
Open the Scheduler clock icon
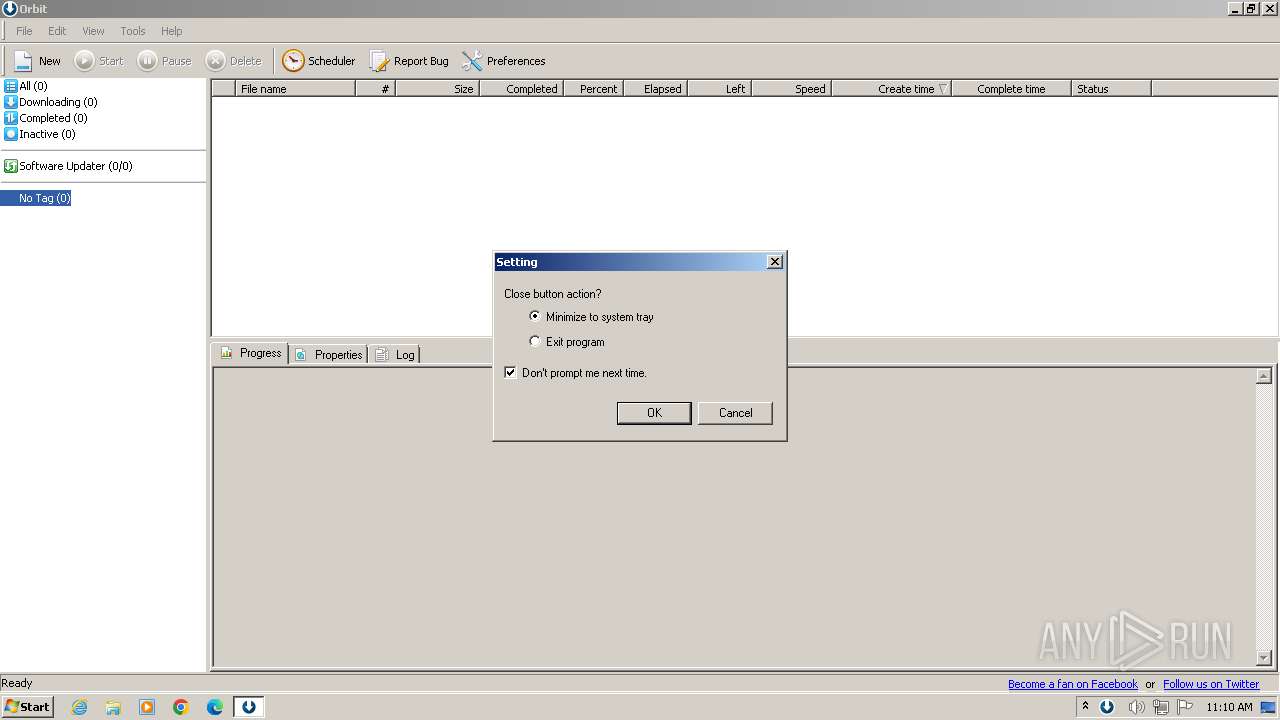(293, 61)
